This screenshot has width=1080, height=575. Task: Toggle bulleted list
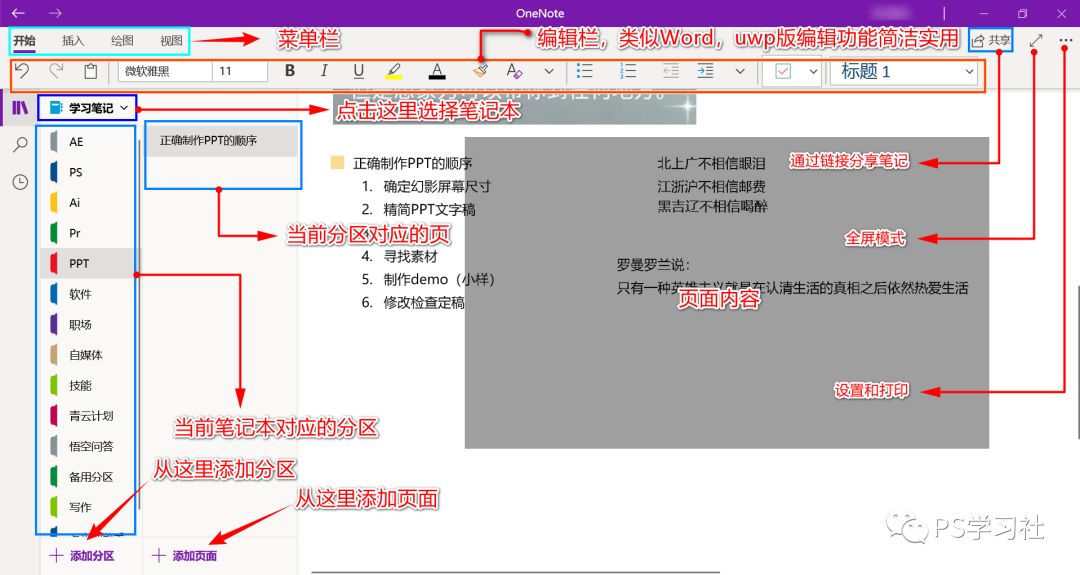coord(585,71)
